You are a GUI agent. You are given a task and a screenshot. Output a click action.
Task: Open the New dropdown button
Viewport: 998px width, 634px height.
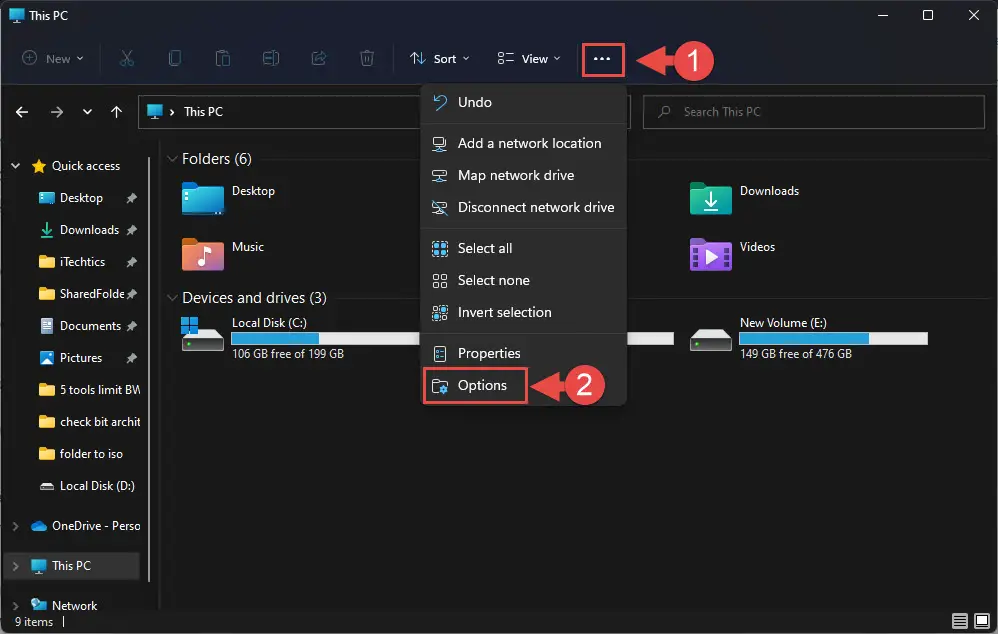tap(53, 59)
